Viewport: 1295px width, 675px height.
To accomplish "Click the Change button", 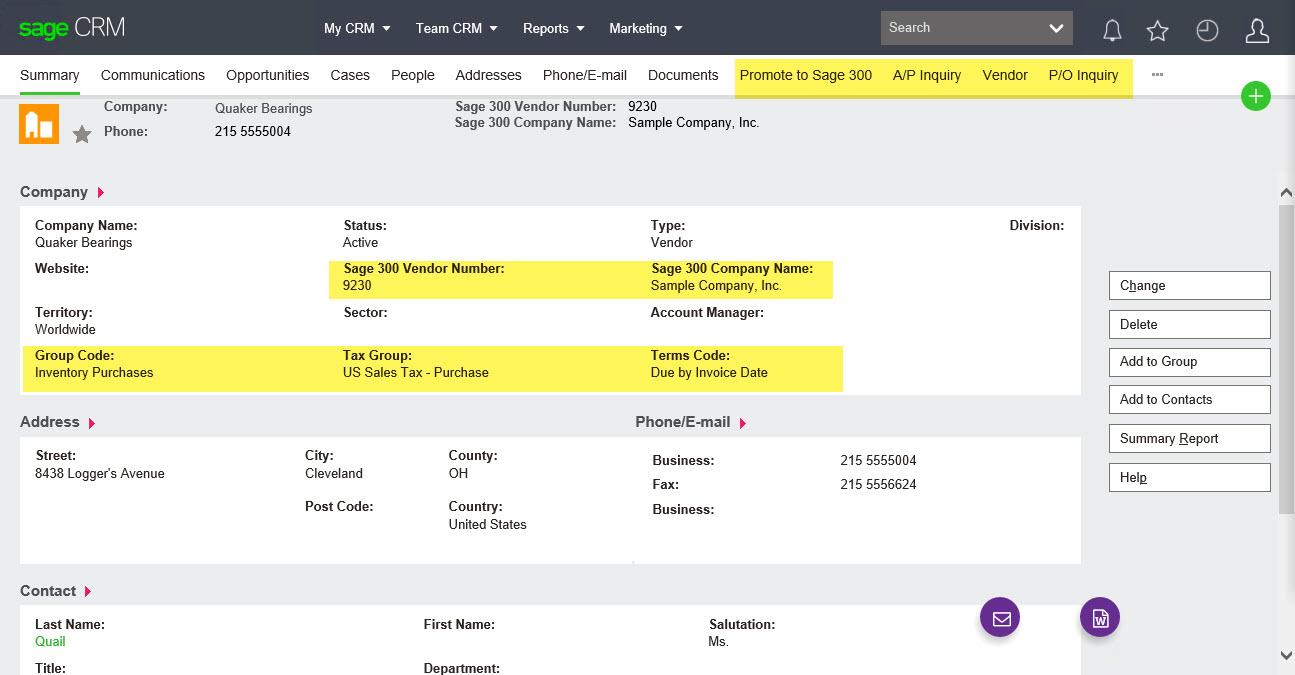I will [1189, 285].
